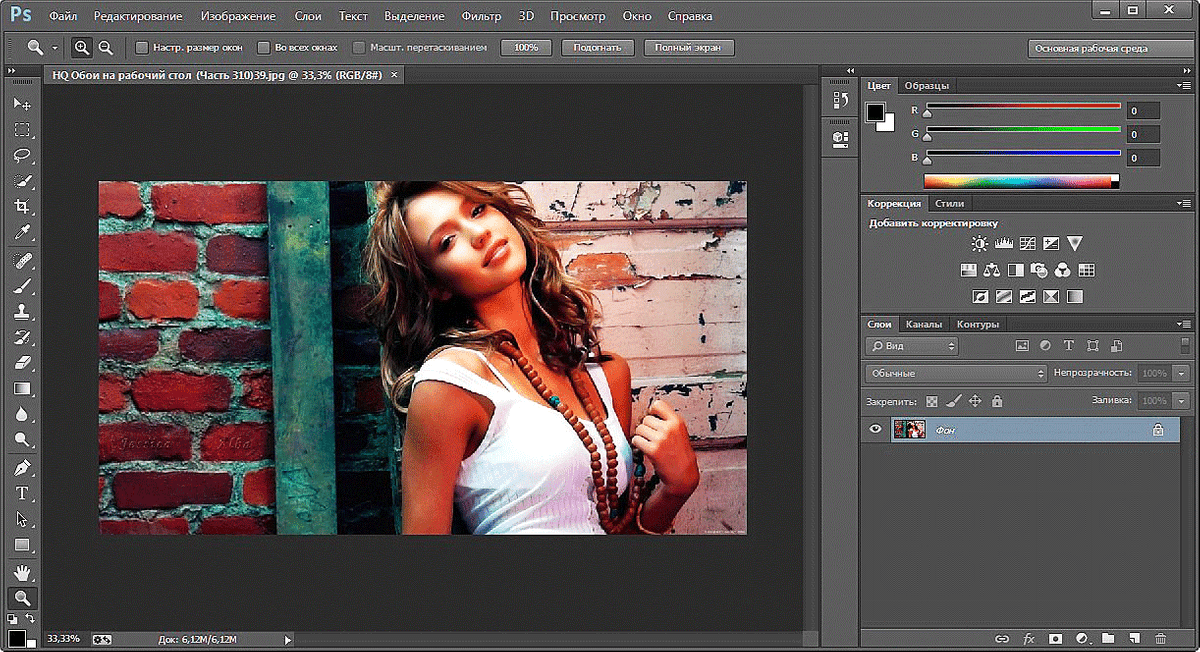
Task: Add a Brightness/Contrast adjustment
Action: click(x=978, y=242)
